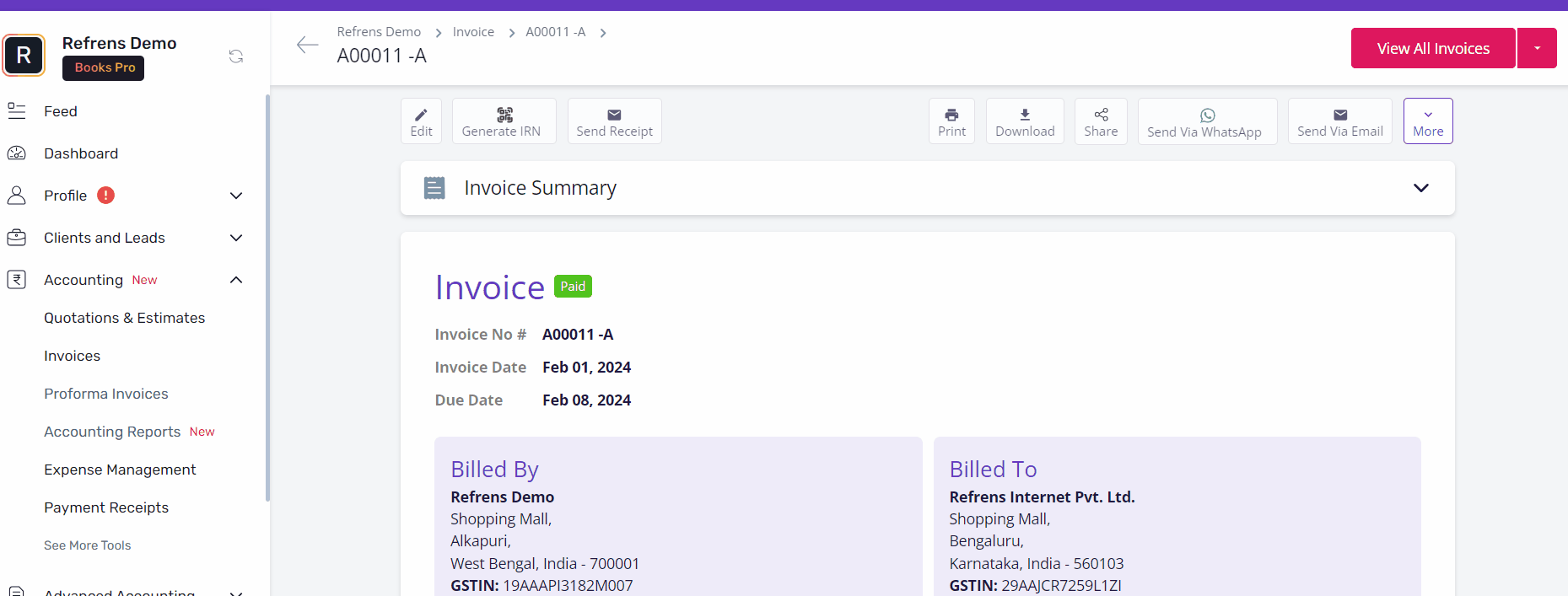Viewport: 1568px width, 596px height.
Task: Click Refrens Demo breadcrumb link
Action: point(379,32)
